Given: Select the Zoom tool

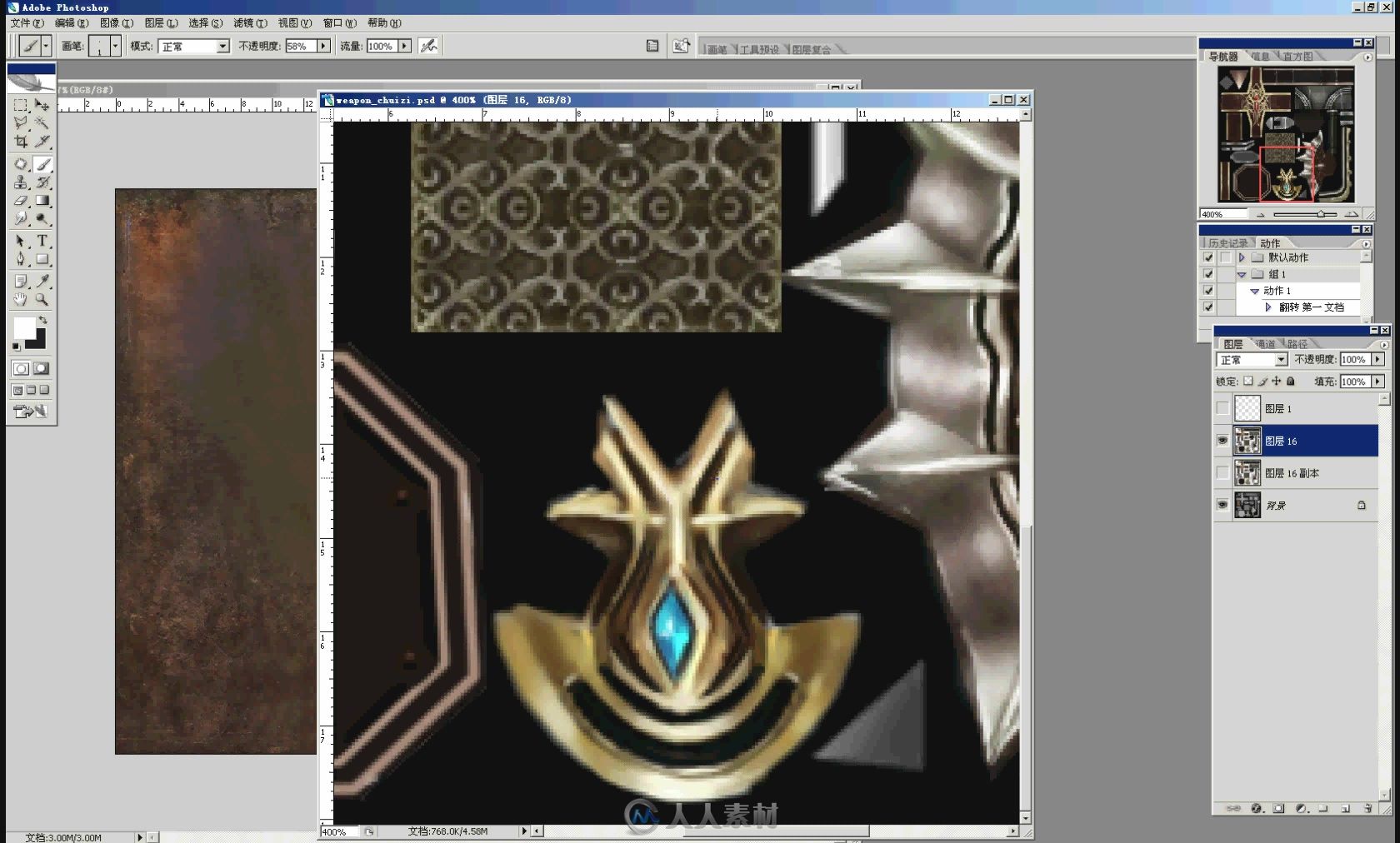Looking at the screenshot, I should [42, 299].
